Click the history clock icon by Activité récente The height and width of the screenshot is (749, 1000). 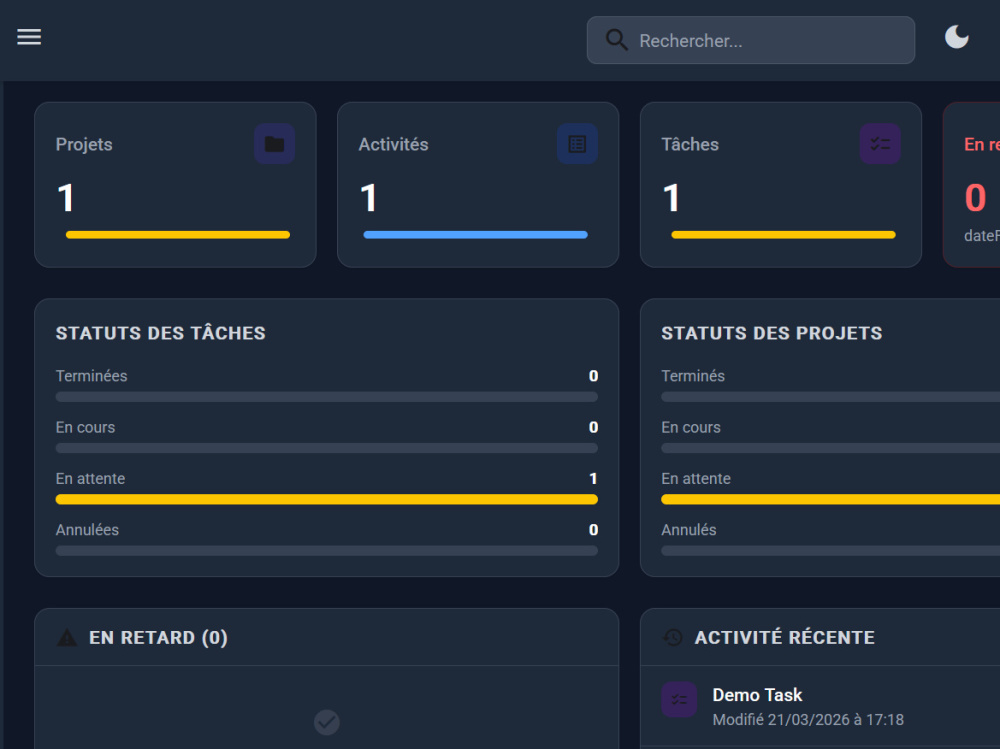[x=673, y=637]
